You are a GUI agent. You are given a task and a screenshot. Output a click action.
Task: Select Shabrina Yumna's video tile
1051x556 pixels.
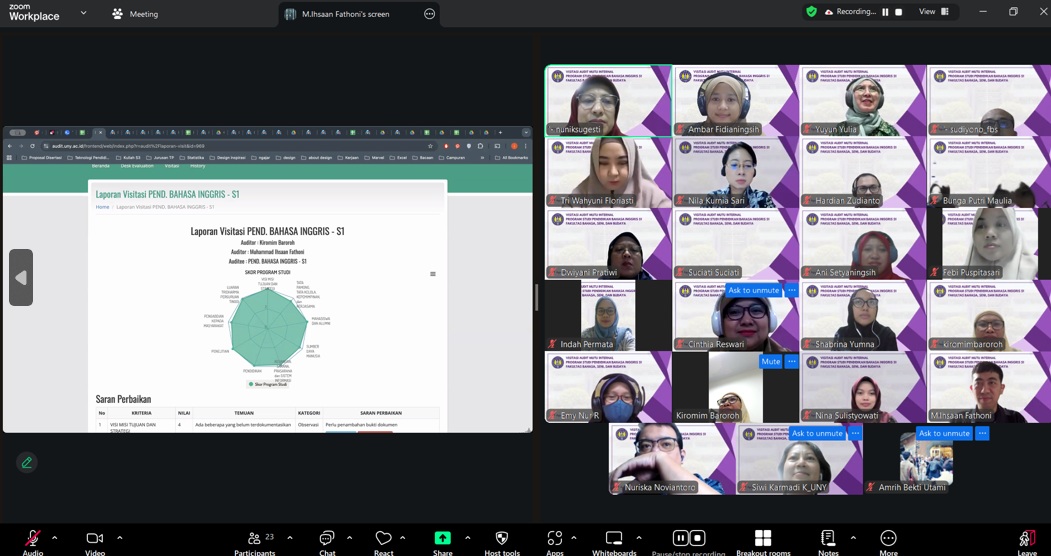(x=863, y=316)
